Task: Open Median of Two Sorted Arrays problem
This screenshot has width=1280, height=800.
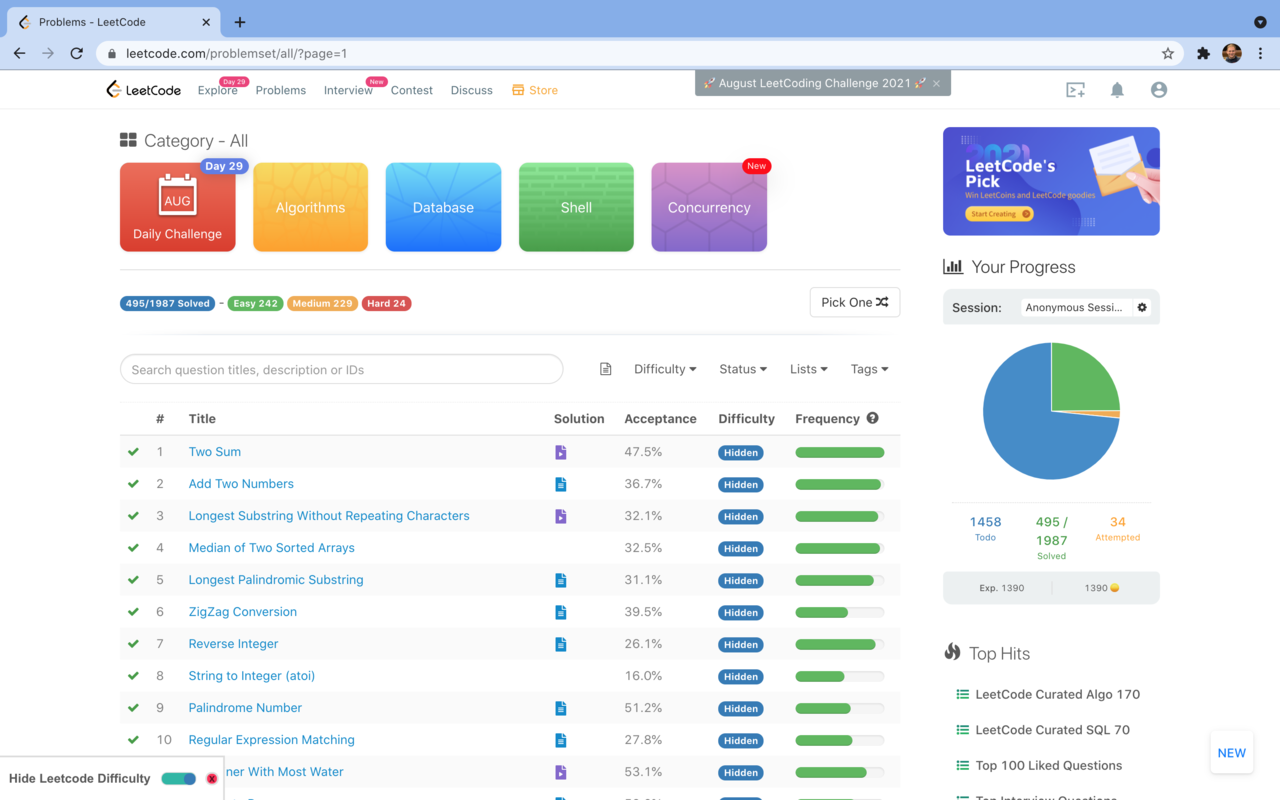Action: 272,548
